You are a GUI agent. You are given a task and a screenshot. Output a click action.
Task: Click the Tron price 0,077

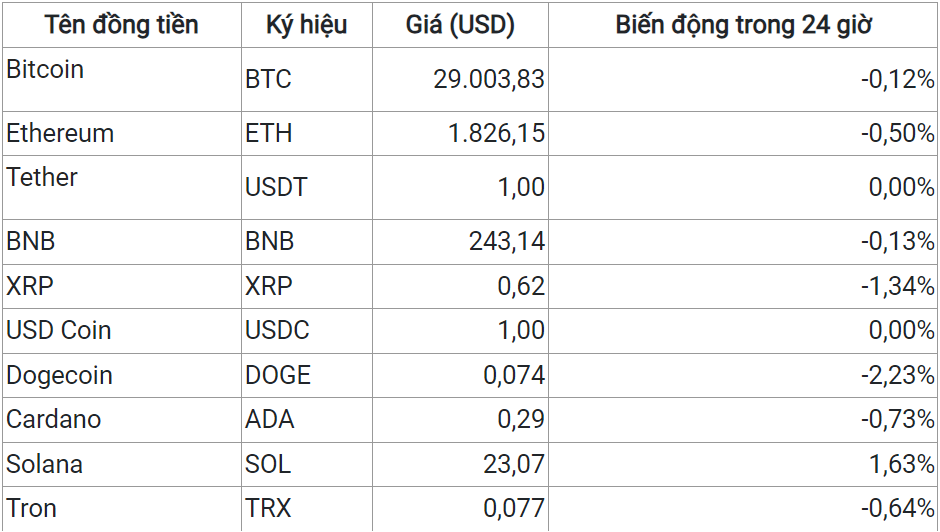click(514, 509)
